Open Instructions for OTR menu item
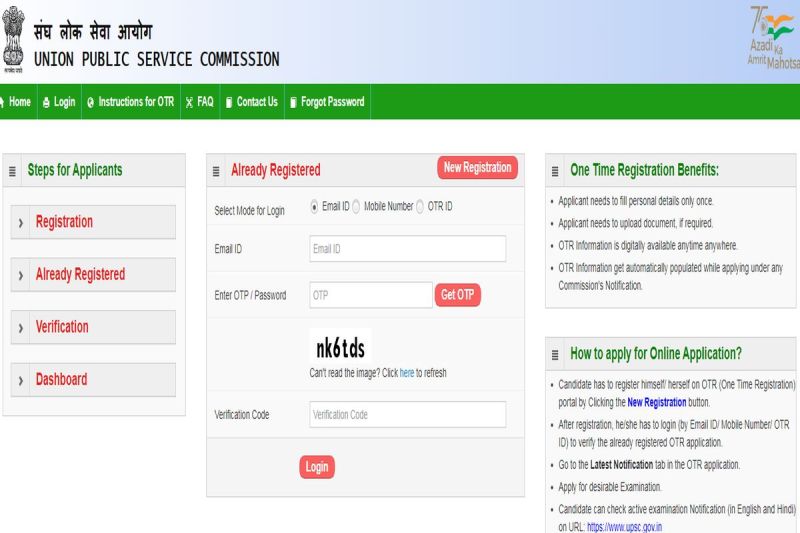This screenshot has height=533, width=800. click(x=130, y=102)
